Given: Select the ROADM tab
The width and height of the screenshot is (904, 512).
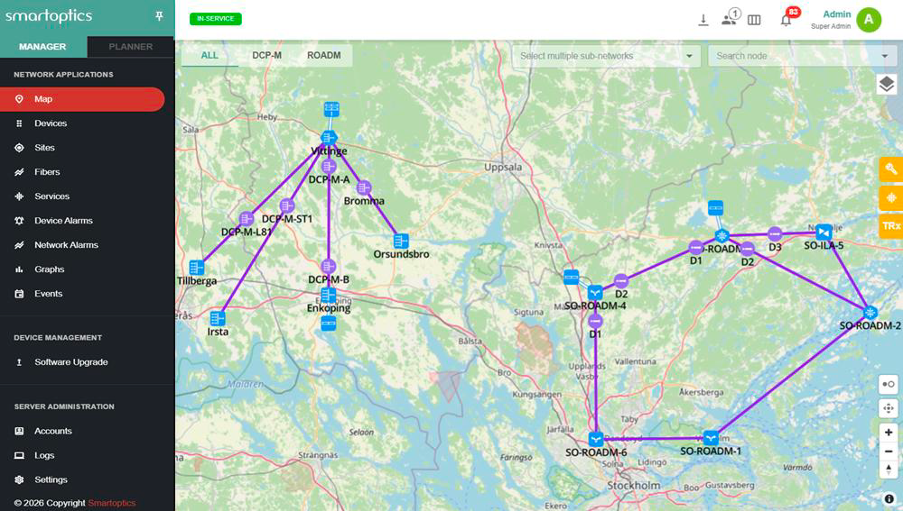Looking at the screenshot, I should tap(324, 56).
